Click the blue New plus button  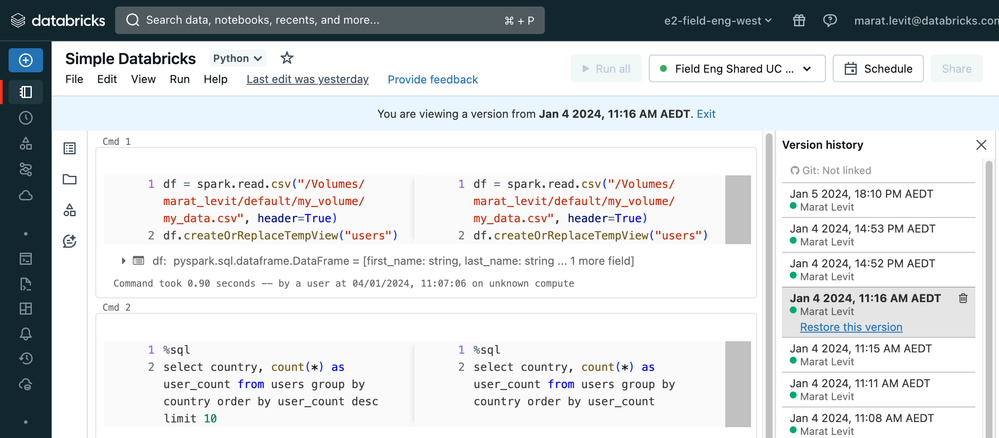point(25,60)
